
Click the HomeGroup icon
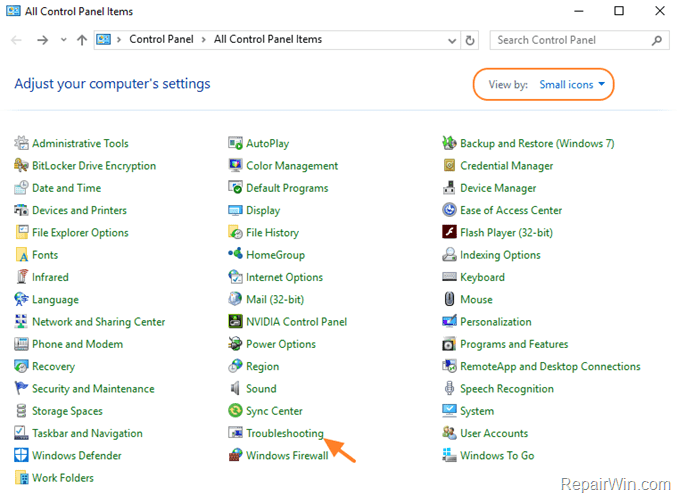point(235,254)
